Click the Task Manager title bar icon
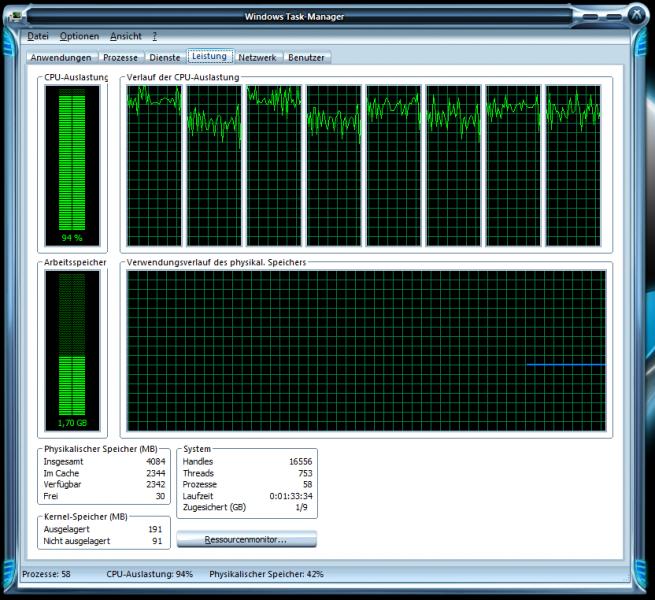Image resolution: width=655 pixels, height=600 pixels. [x=17, y=17]
